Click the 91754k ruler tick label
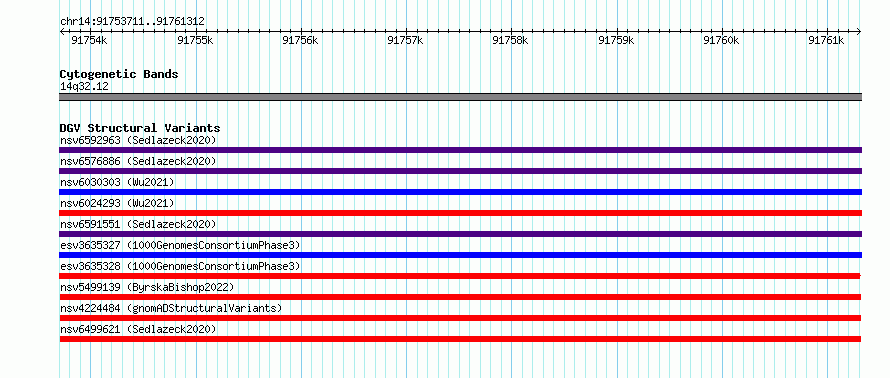 89,40
